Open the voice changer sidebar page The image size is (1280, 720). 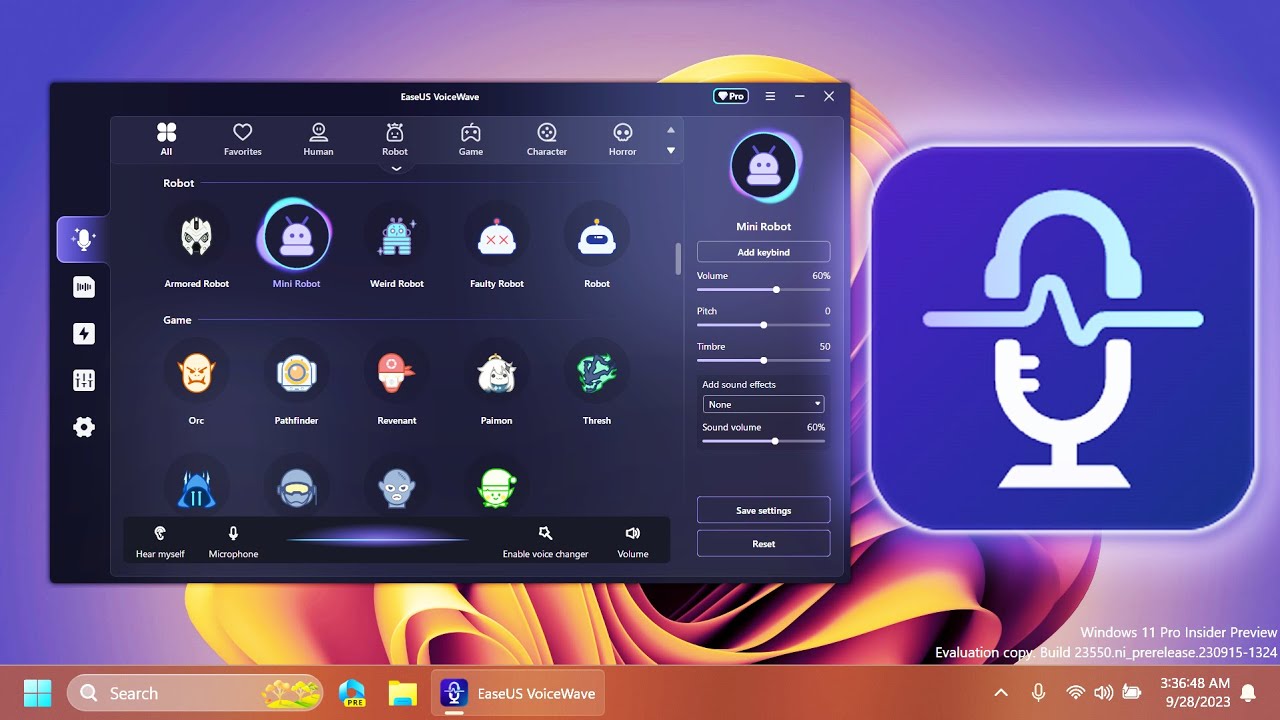pos(83,239)
